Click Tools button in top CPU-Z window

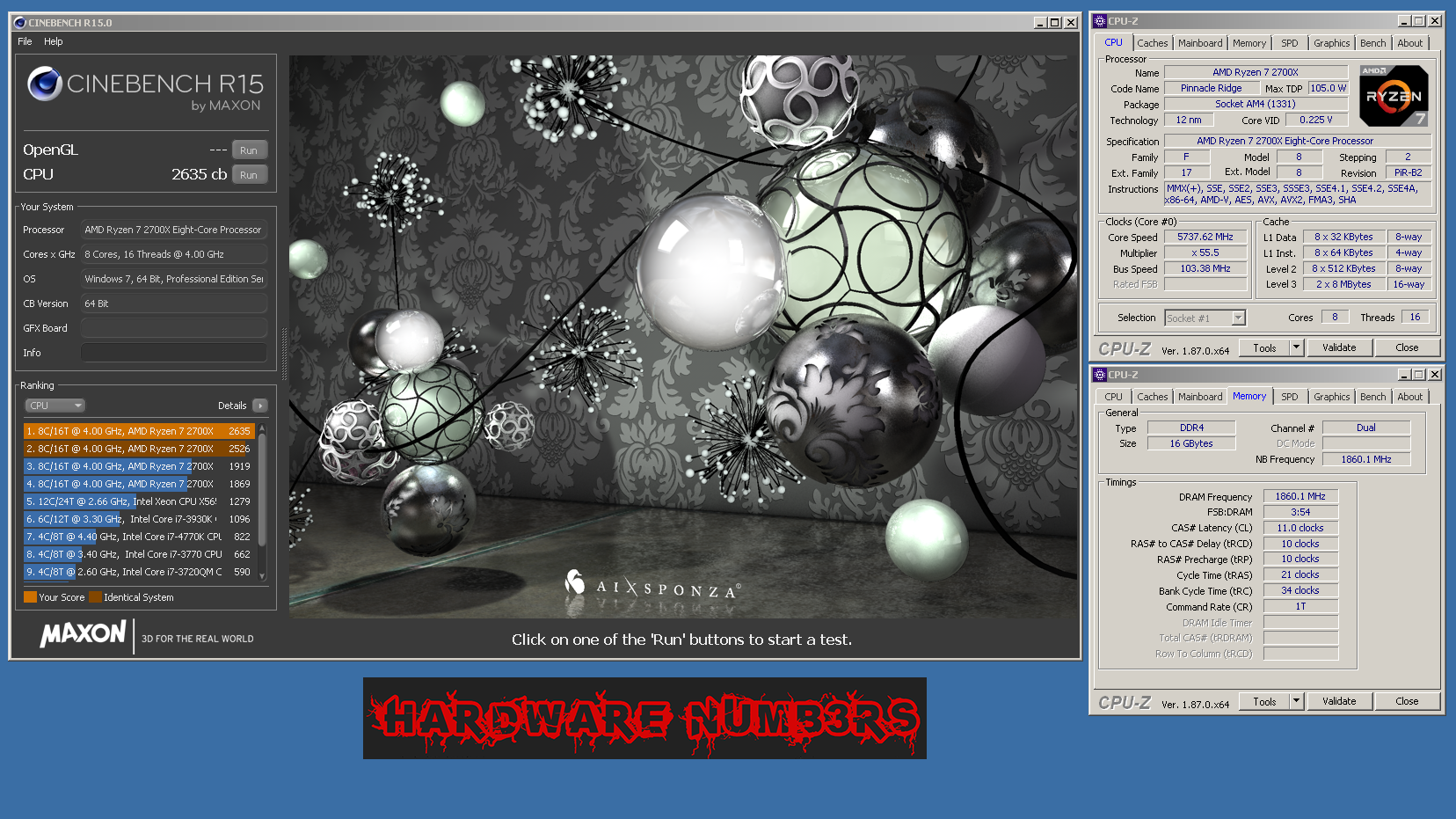1264,348
